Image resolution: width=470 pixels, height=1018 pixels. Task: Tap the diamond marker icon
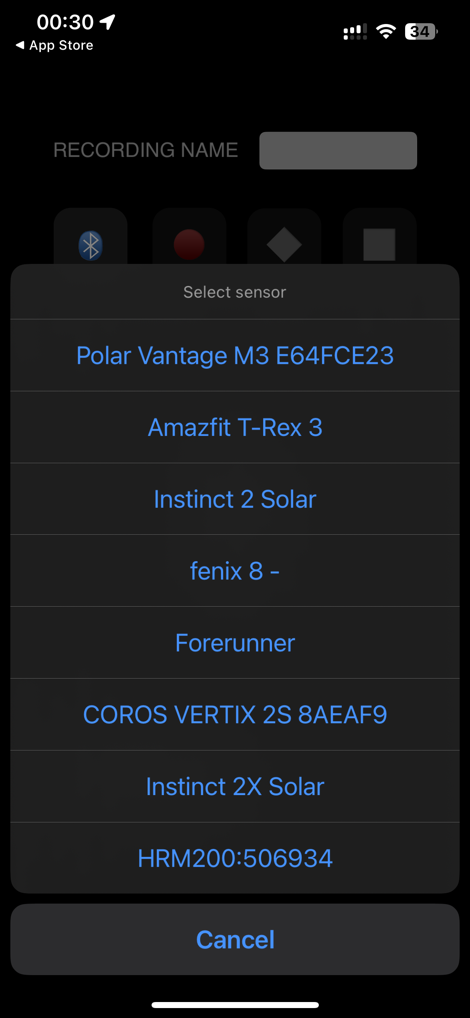coord(284,245)
